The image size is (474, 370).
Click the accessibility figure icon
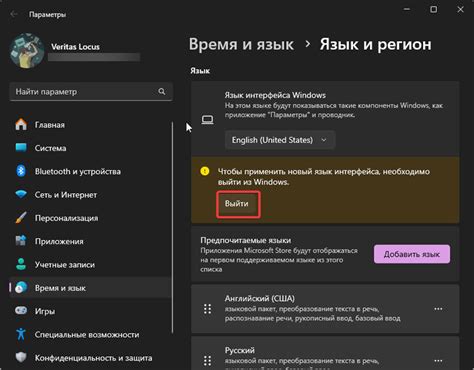point(21,334)
